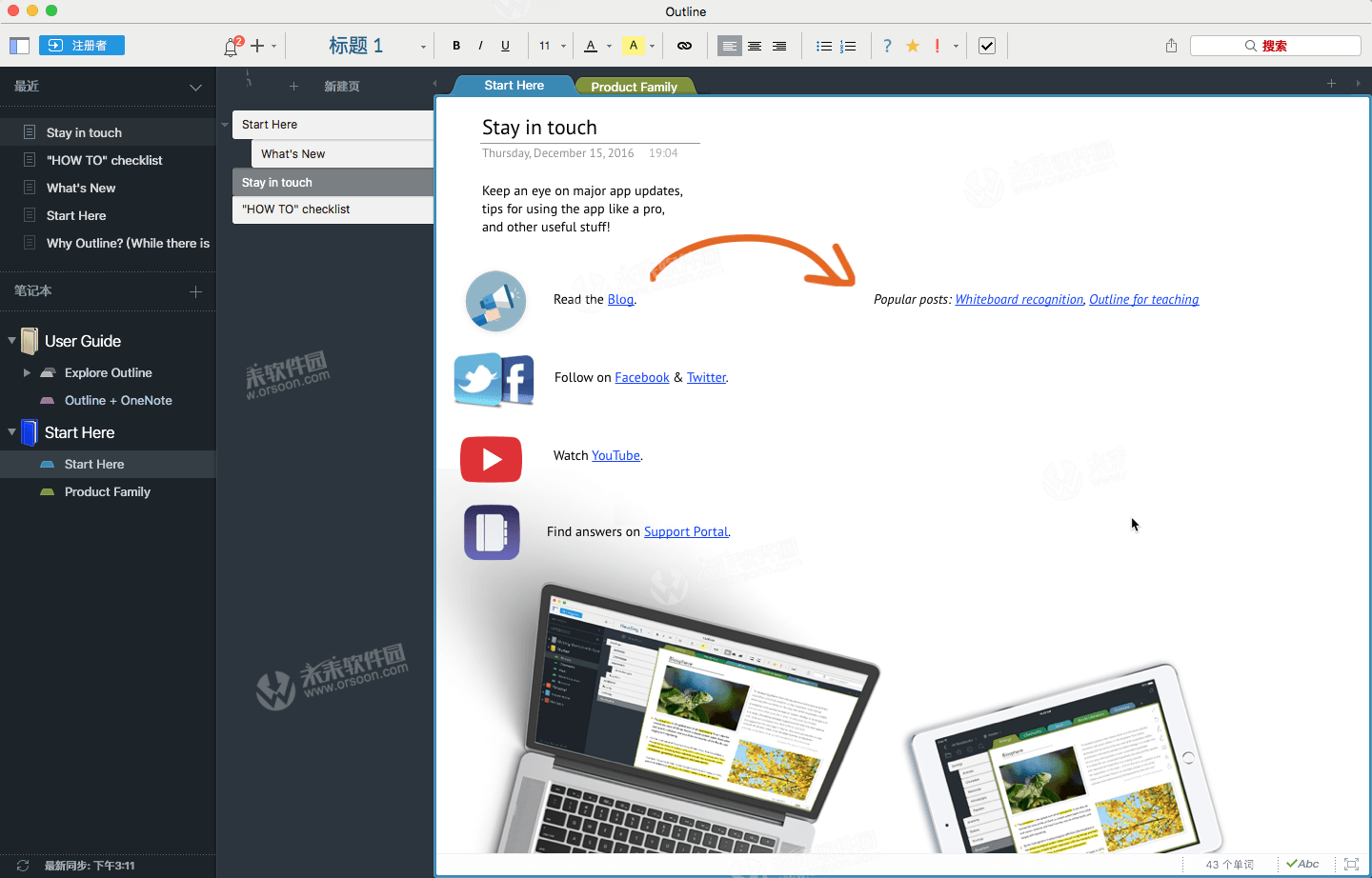
Task: Align text to the right
Action: pos(779,46)
